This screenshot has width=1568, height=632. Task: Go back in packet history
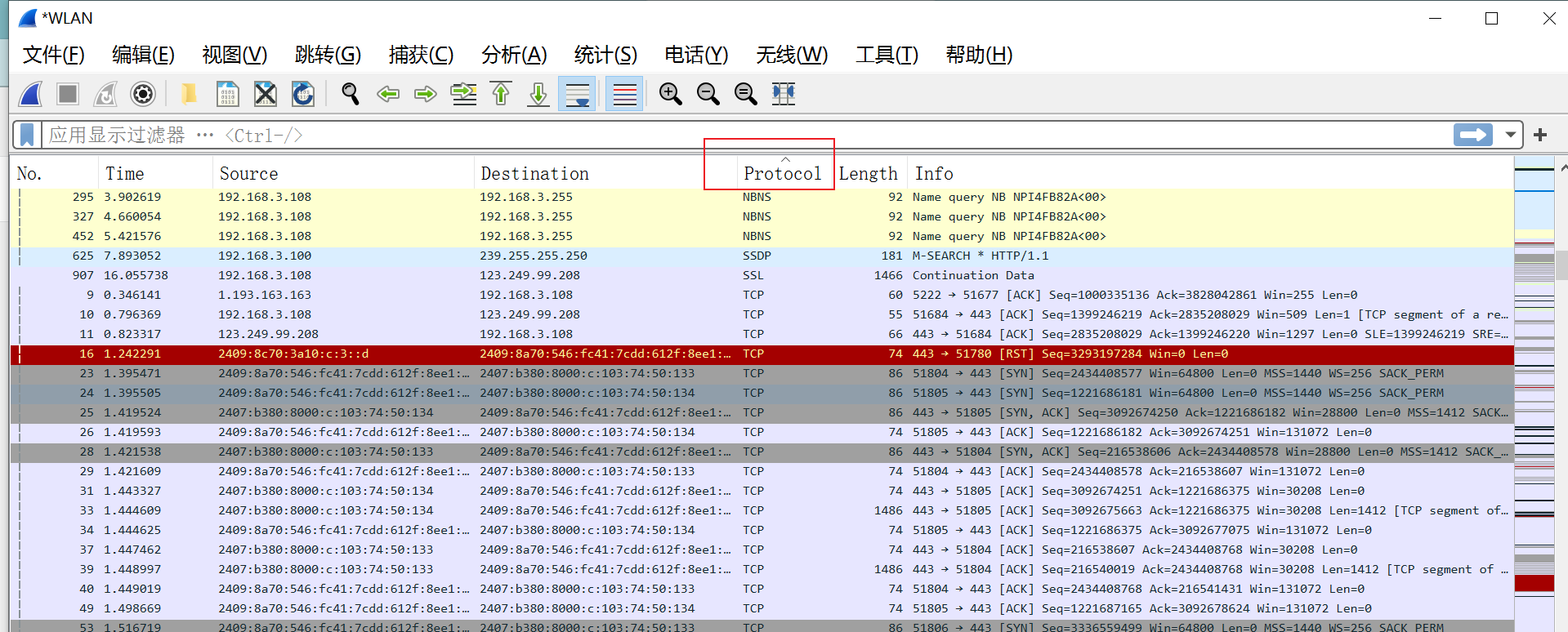click(388, 94)
